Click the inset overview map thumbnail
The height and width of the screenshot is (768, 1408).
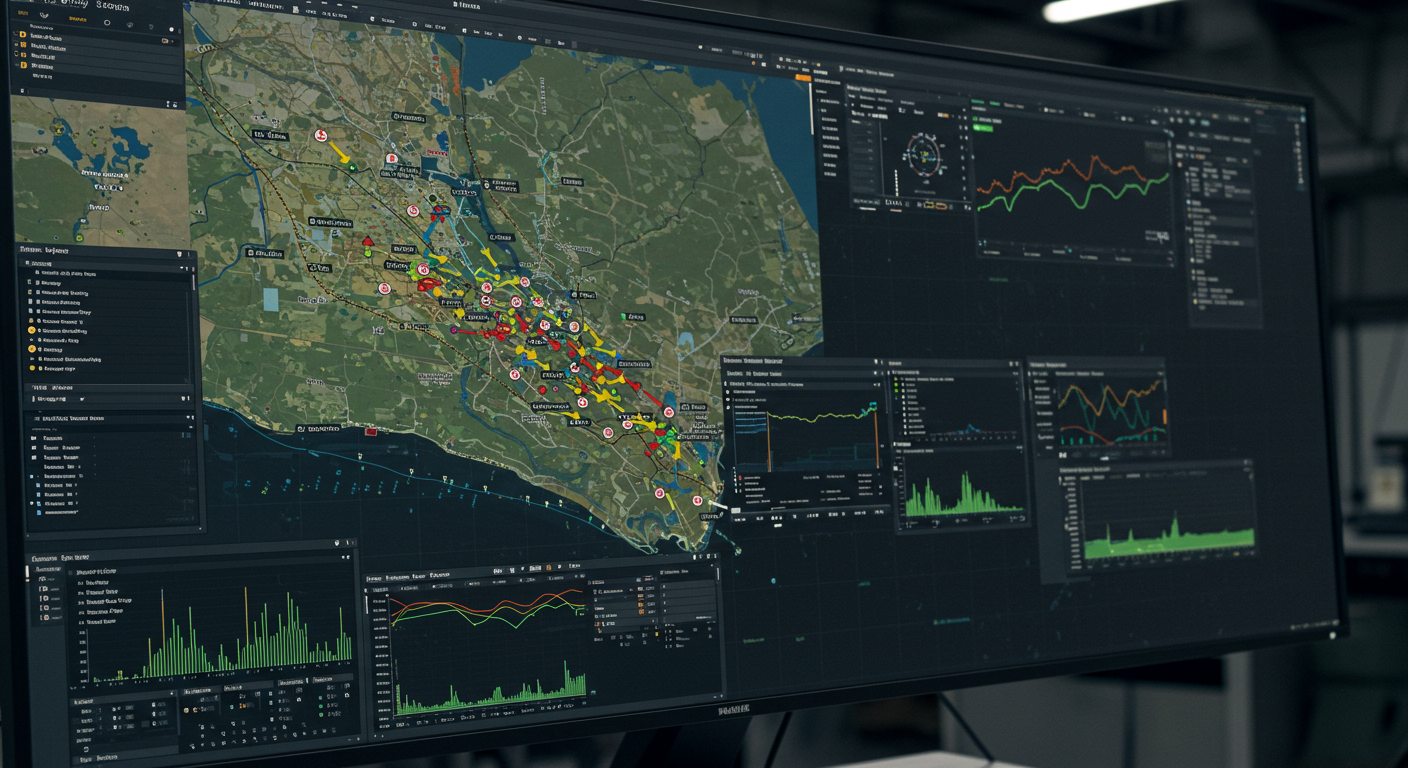pyautogui.click(x=97, y=172)
